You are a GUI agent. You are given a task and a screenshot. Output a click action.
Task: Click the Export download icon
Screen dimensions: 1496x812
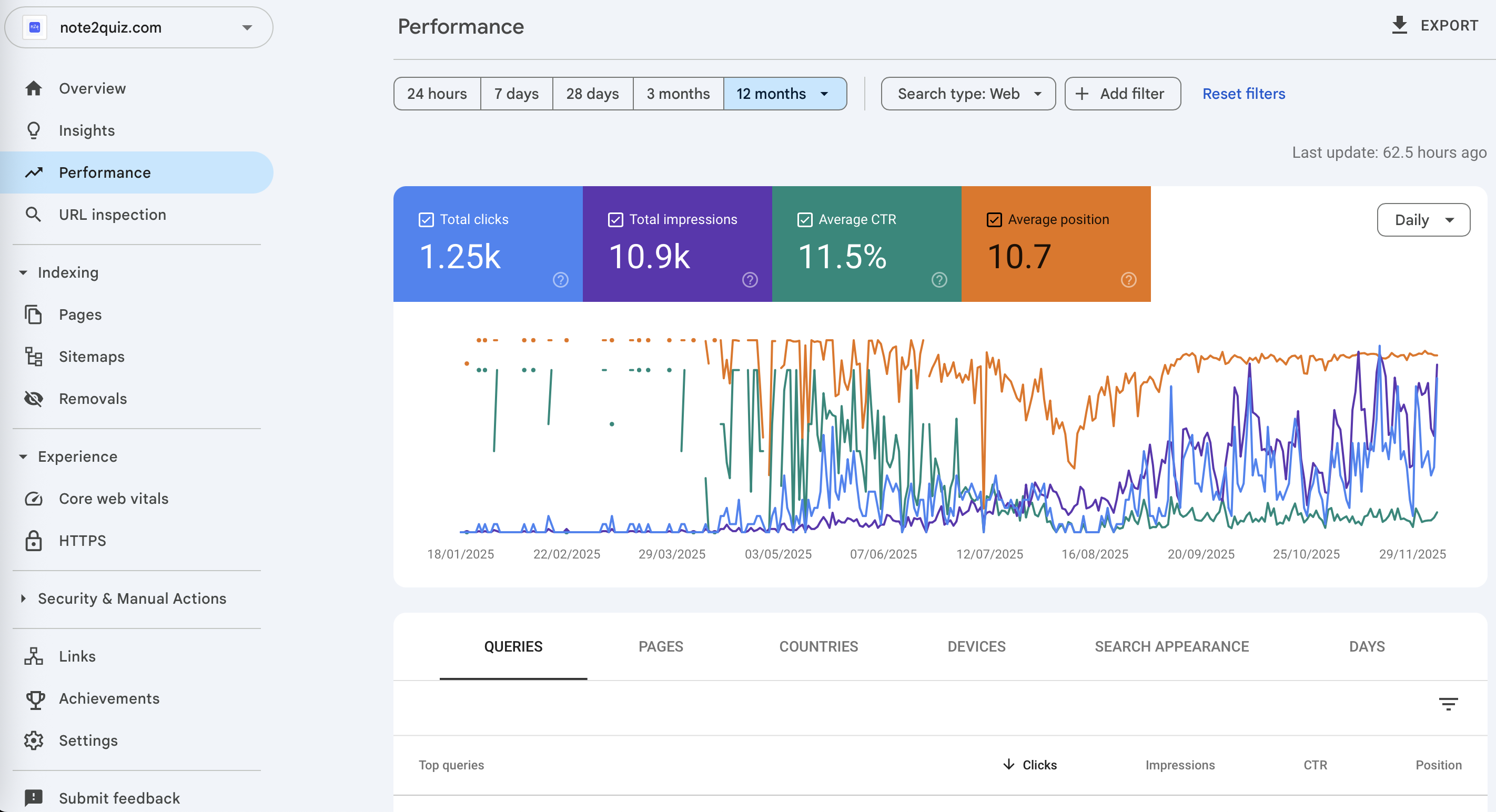click(x=1399, y=26)
